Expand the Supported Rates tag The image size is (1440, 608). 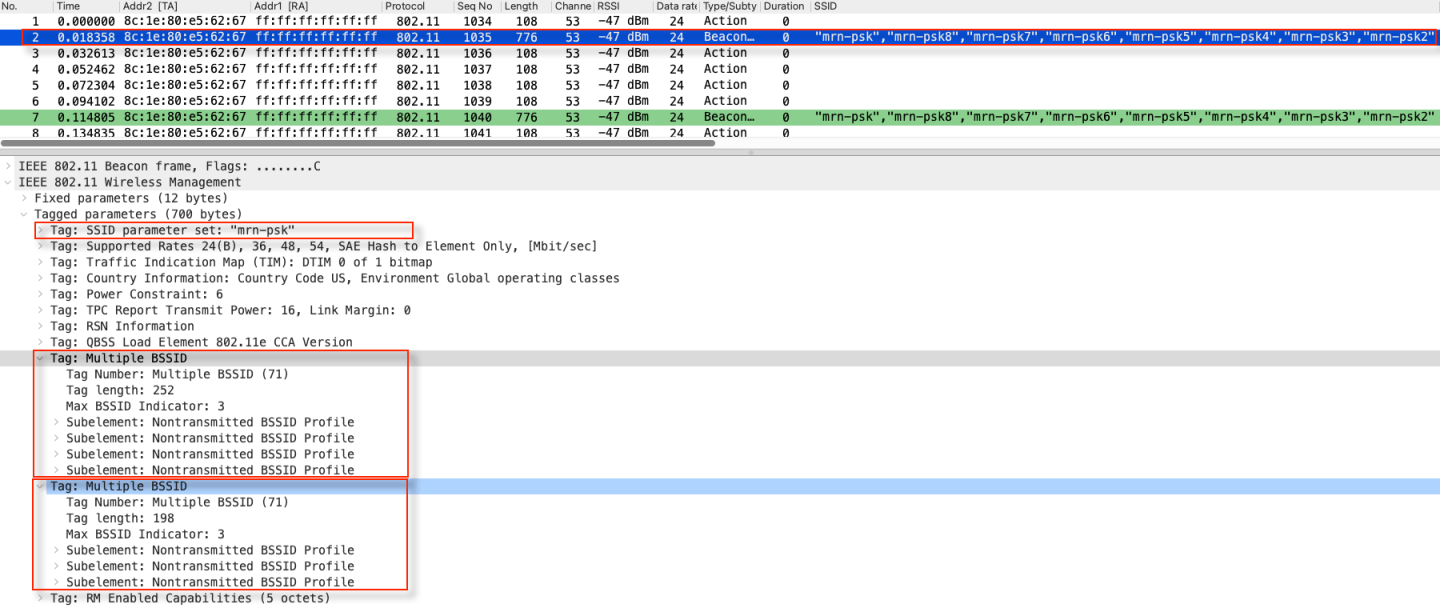(38, 246)
